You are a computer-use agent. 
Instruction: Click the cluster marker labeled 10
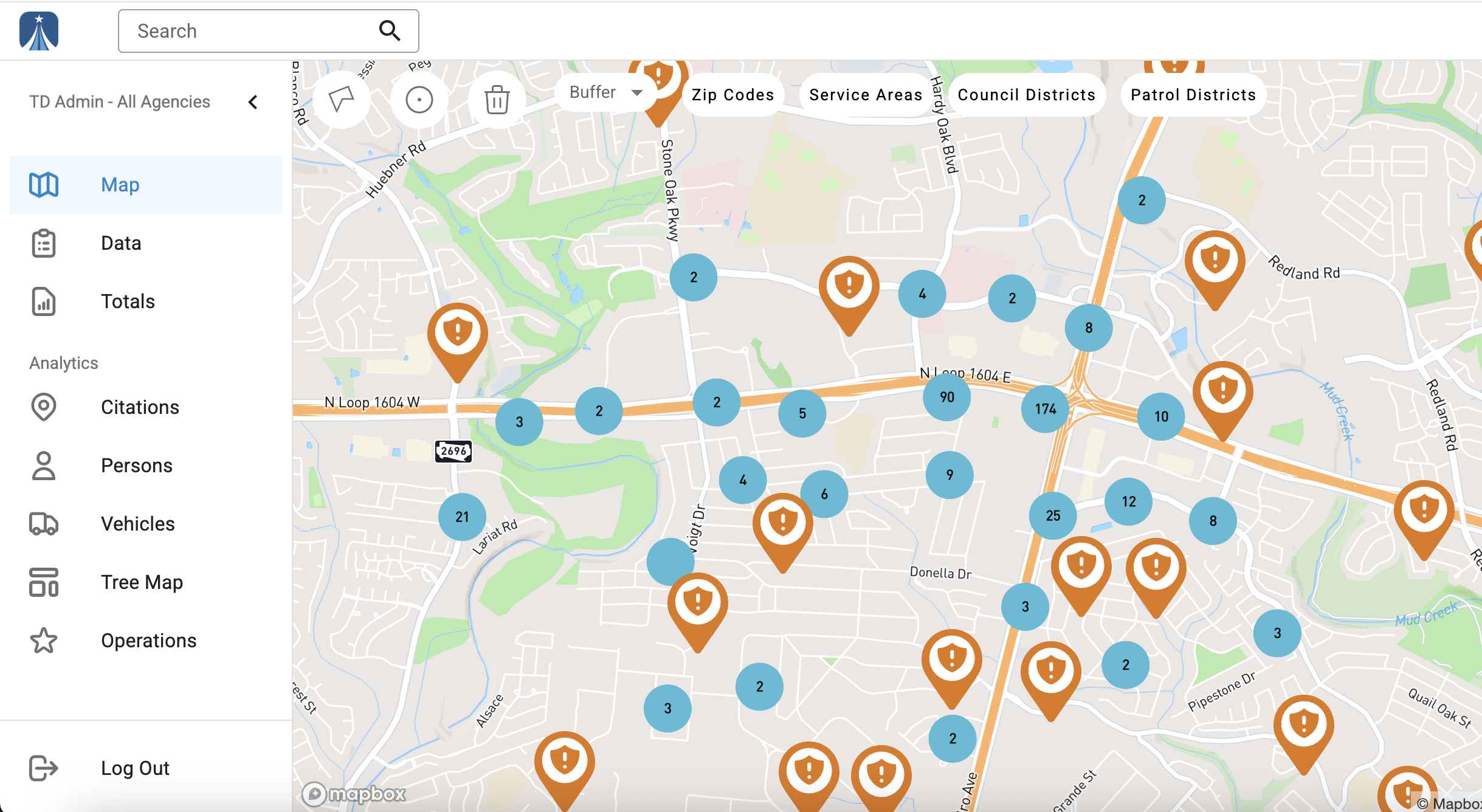coord(1162,417)
